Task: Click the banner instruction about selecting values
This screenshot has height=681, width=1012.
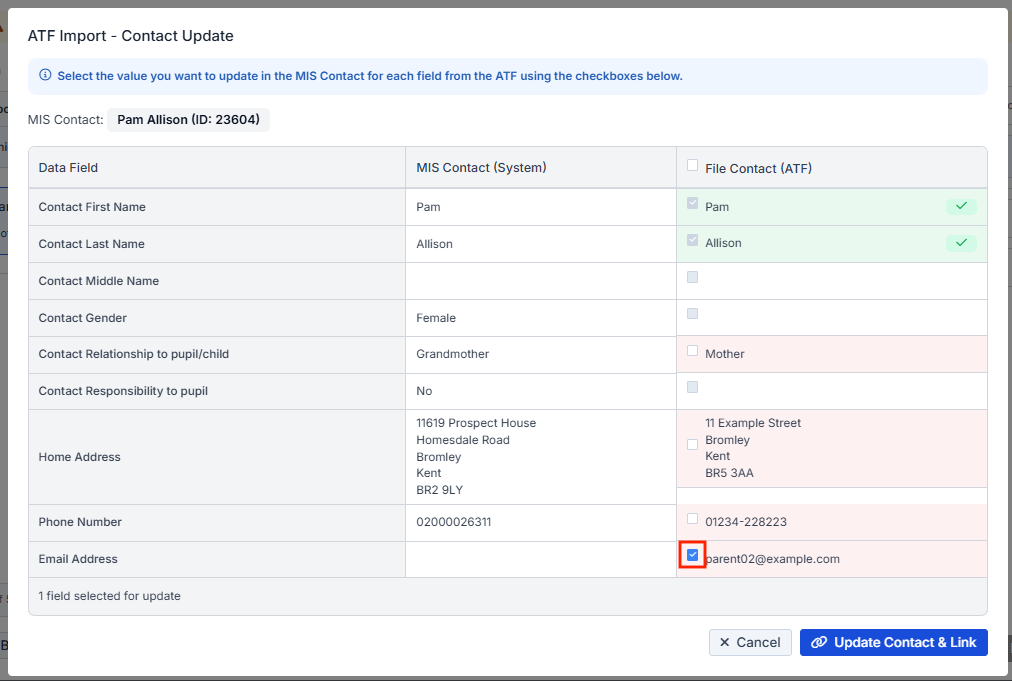Action: tap(370, 76)
